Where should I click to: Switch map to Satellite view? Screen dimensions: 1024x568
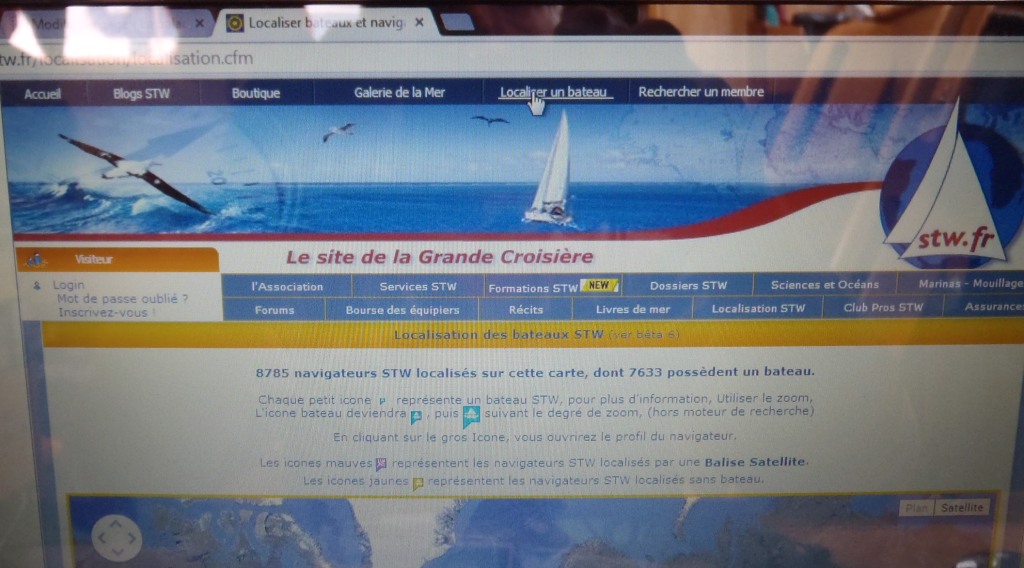pos(962,507)
